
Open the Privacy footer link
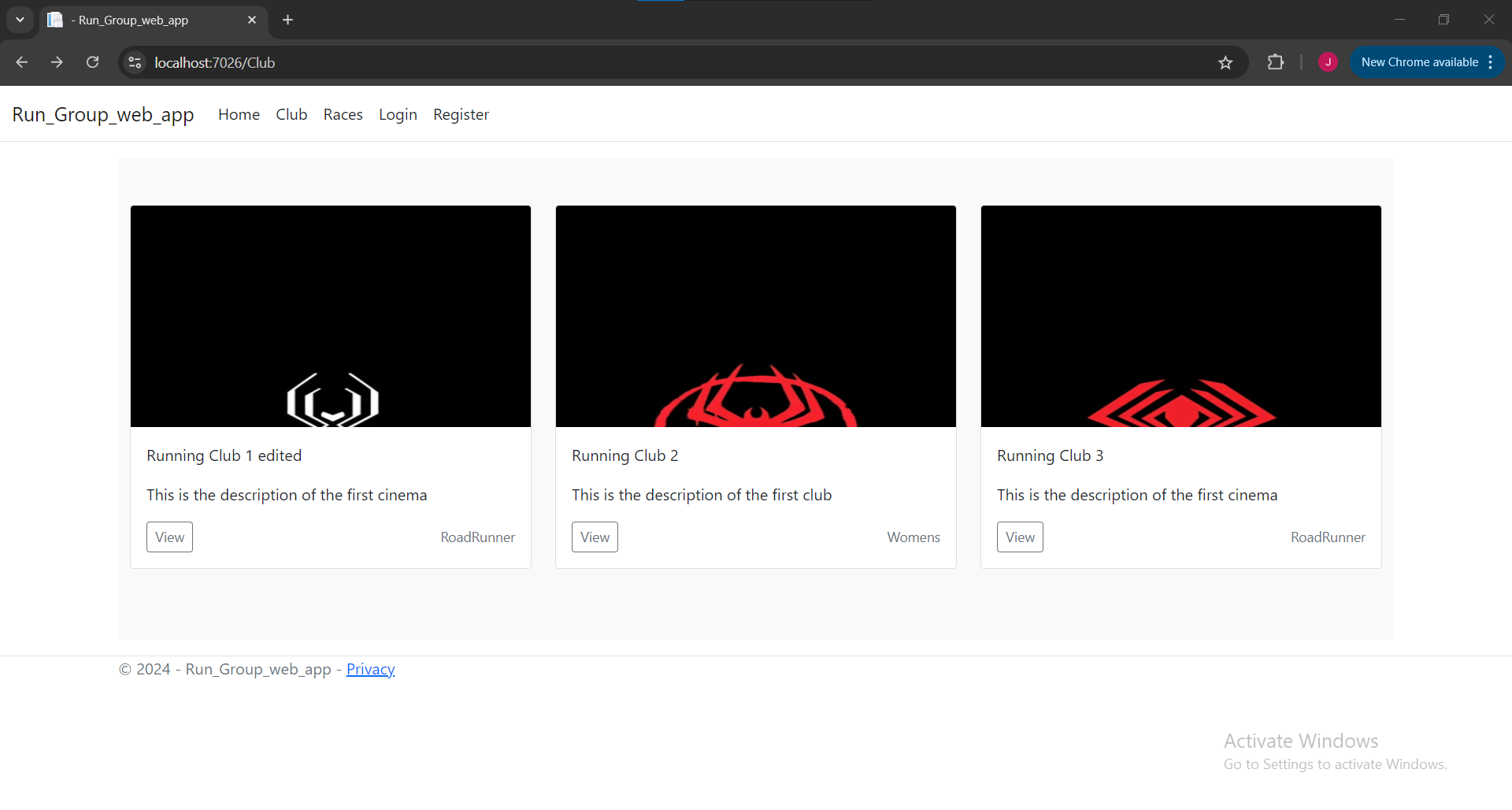tap(370, 669)
